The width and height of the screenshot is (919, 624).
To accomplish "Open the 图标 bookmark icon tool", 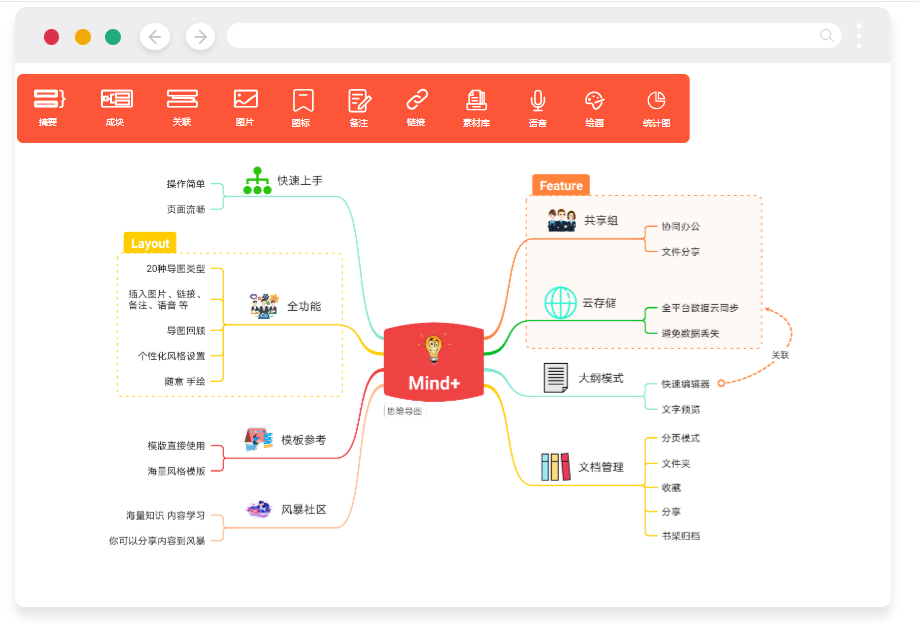I will tap(303, 100).
